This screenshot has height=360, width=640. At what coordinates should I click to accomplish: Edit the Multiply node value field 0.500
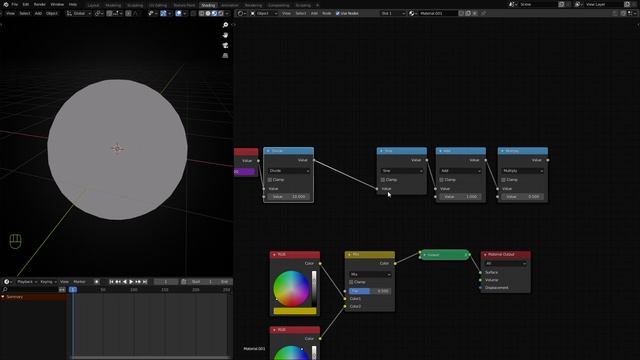523,197
